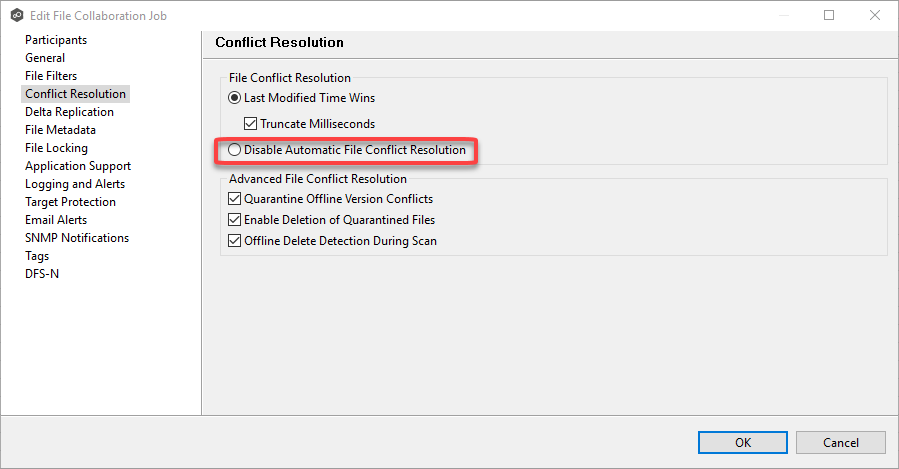Toggle the Truncate Milliseconds checkbox
The height and width of the screenshot is (469, 899).
pos(251,124)
